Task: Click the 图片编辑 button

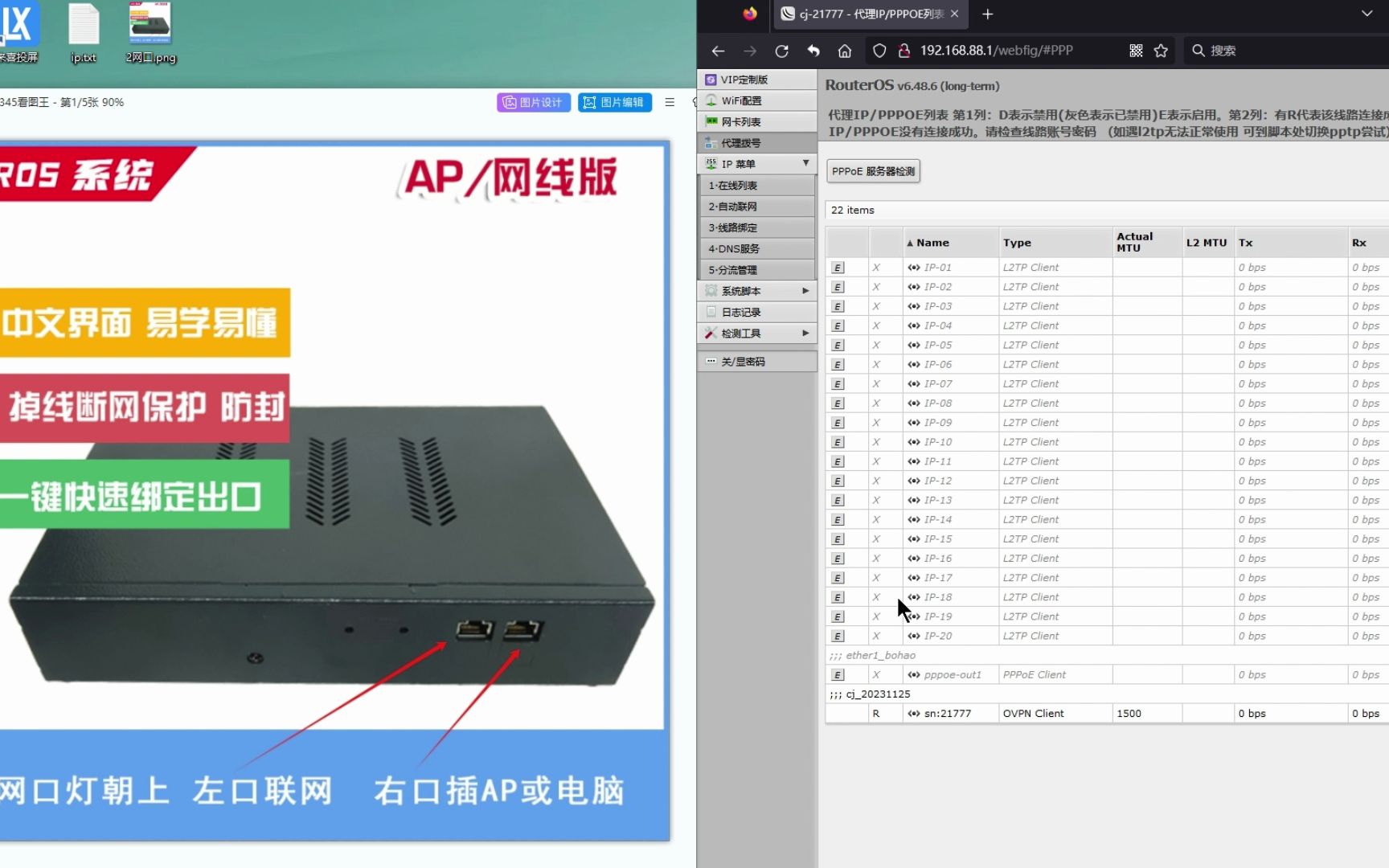Action: [614, 102]
